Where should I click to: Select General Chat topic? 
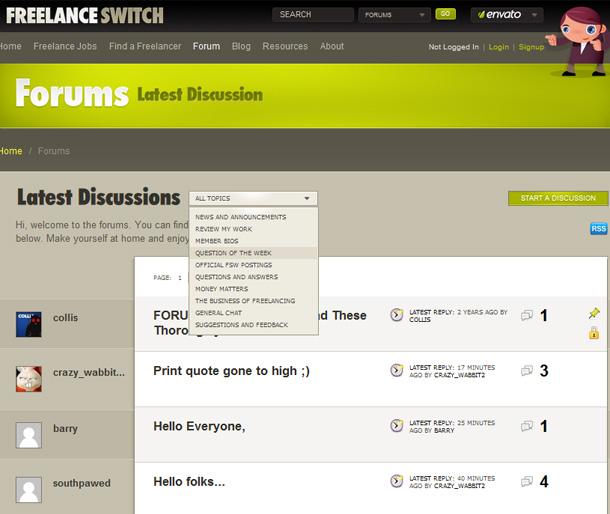(218, 313)
